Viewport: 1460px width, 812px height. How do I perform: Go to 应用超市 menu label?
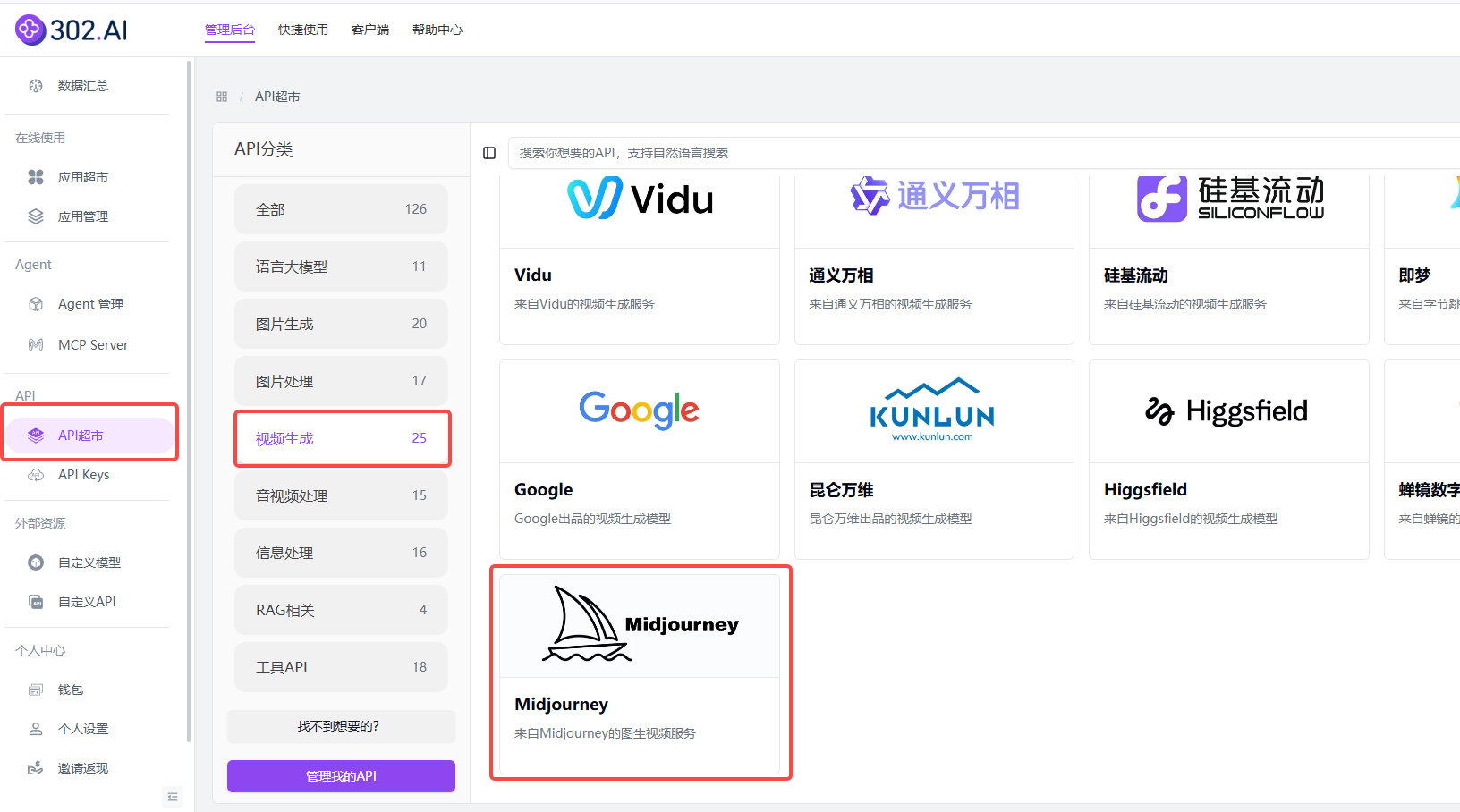click(x=83, y=177)
